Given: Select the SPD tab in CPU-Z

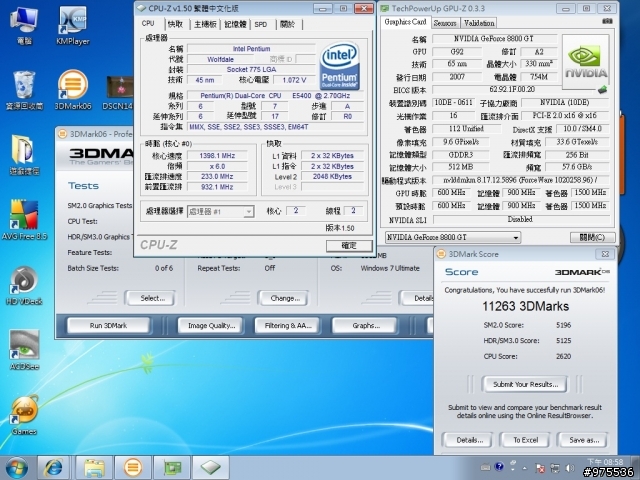Looking at the screenshot, I should pos(261,23).
